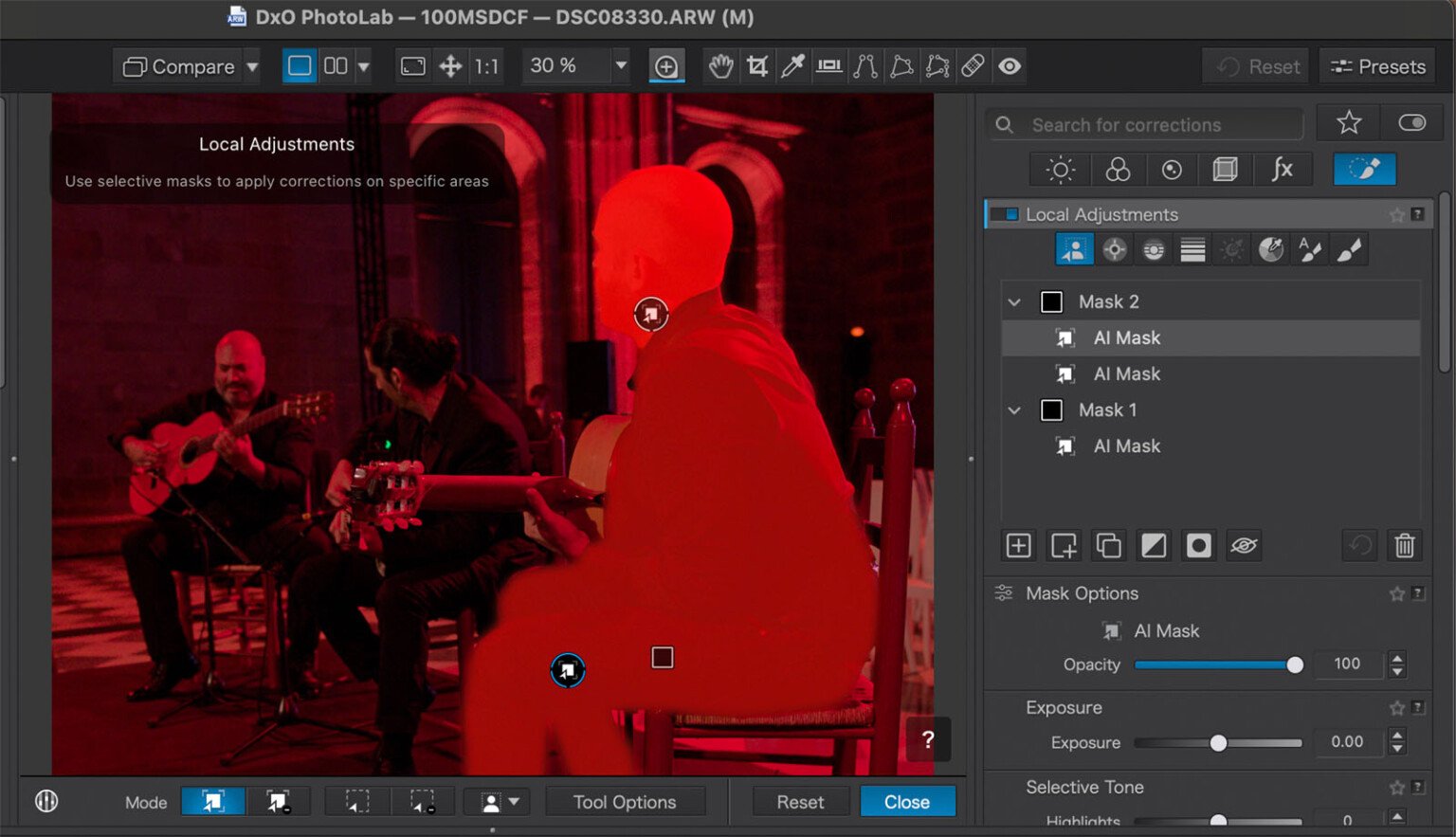The height and width of the screenshot is (837, 1456).
Task: Select the Control Point mask tool
Action: (x=1115, y=248)
